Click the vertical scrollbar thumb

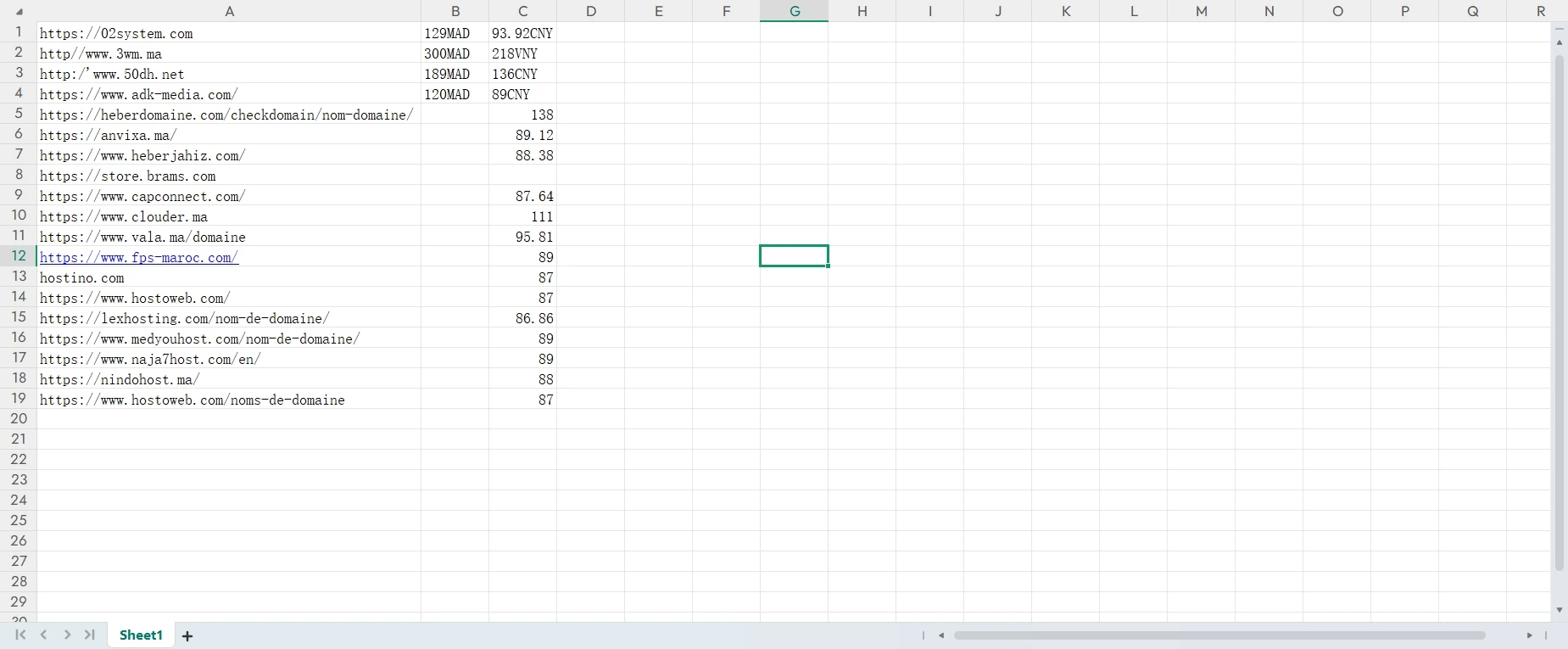tap(1559, 314)
